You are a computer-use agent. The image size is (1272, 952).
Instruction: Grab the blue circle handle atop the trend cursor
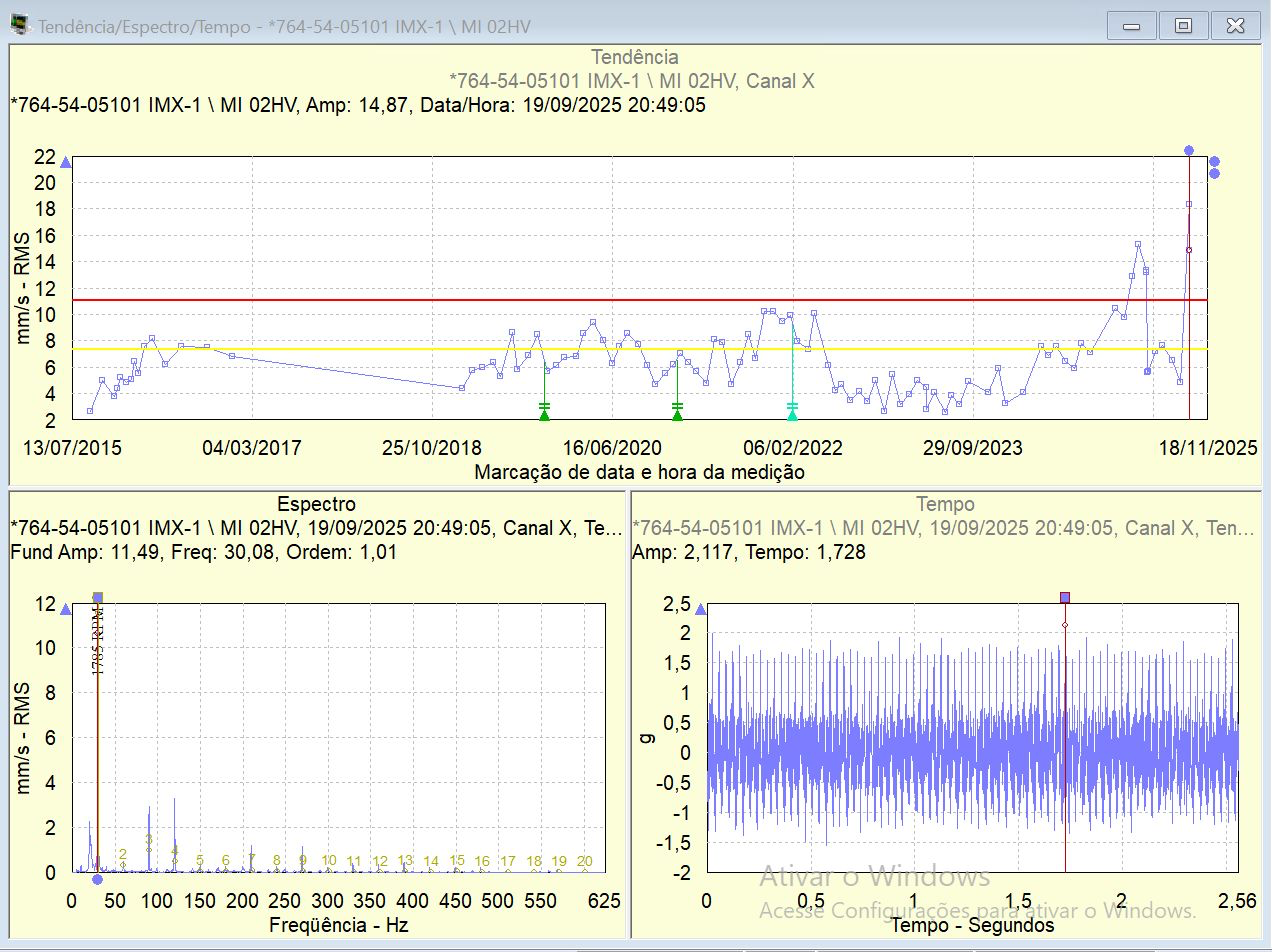click(1189, 150)
